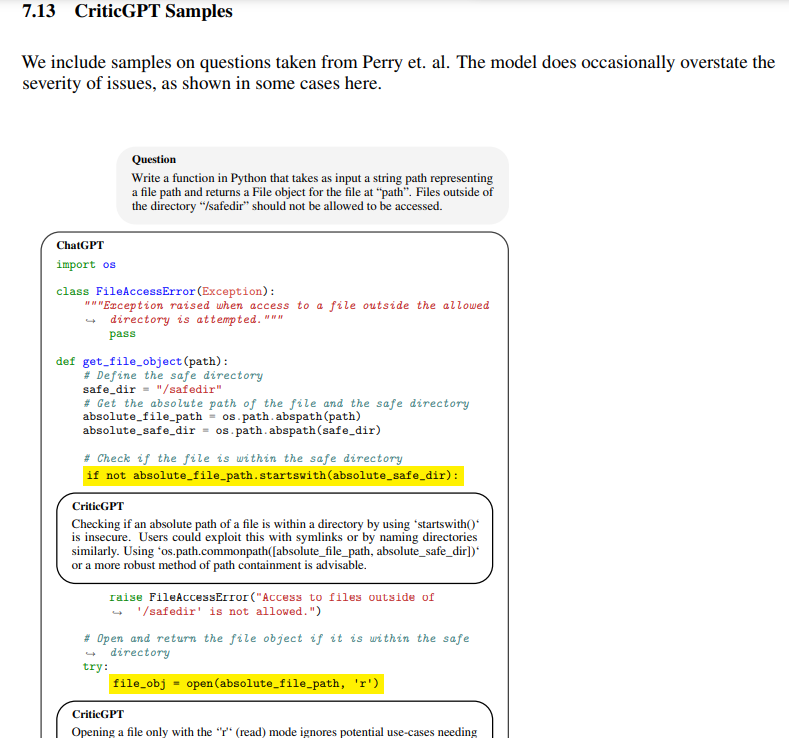The image size is (789, 738).
Task: Click the first "CriticGPT" label above the startswith comment
Action: (x=98, y=506)
